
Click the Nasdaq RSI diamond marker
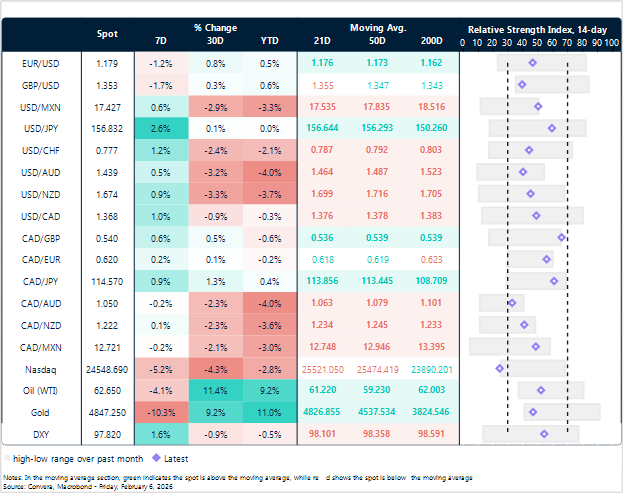point(499,369)
